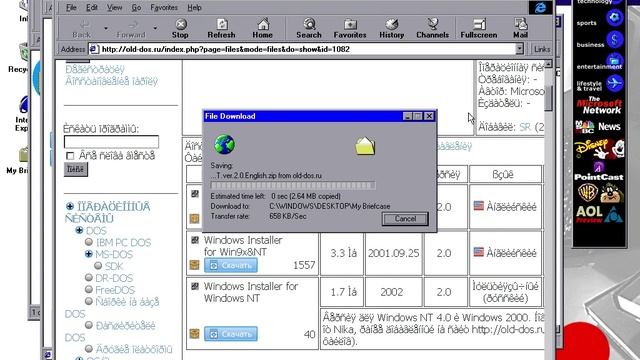Open lifestyle & travel channel
Viewport: 640px width, 360px height.
coord(600,84)
